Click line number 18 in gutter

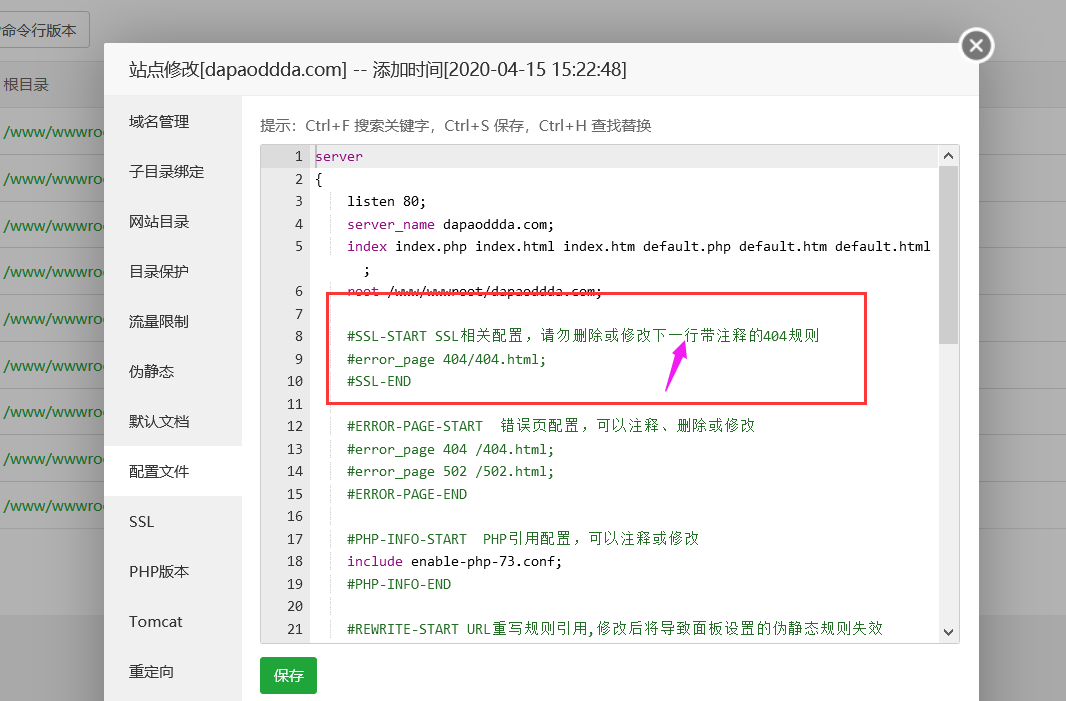tap(294, 561)
